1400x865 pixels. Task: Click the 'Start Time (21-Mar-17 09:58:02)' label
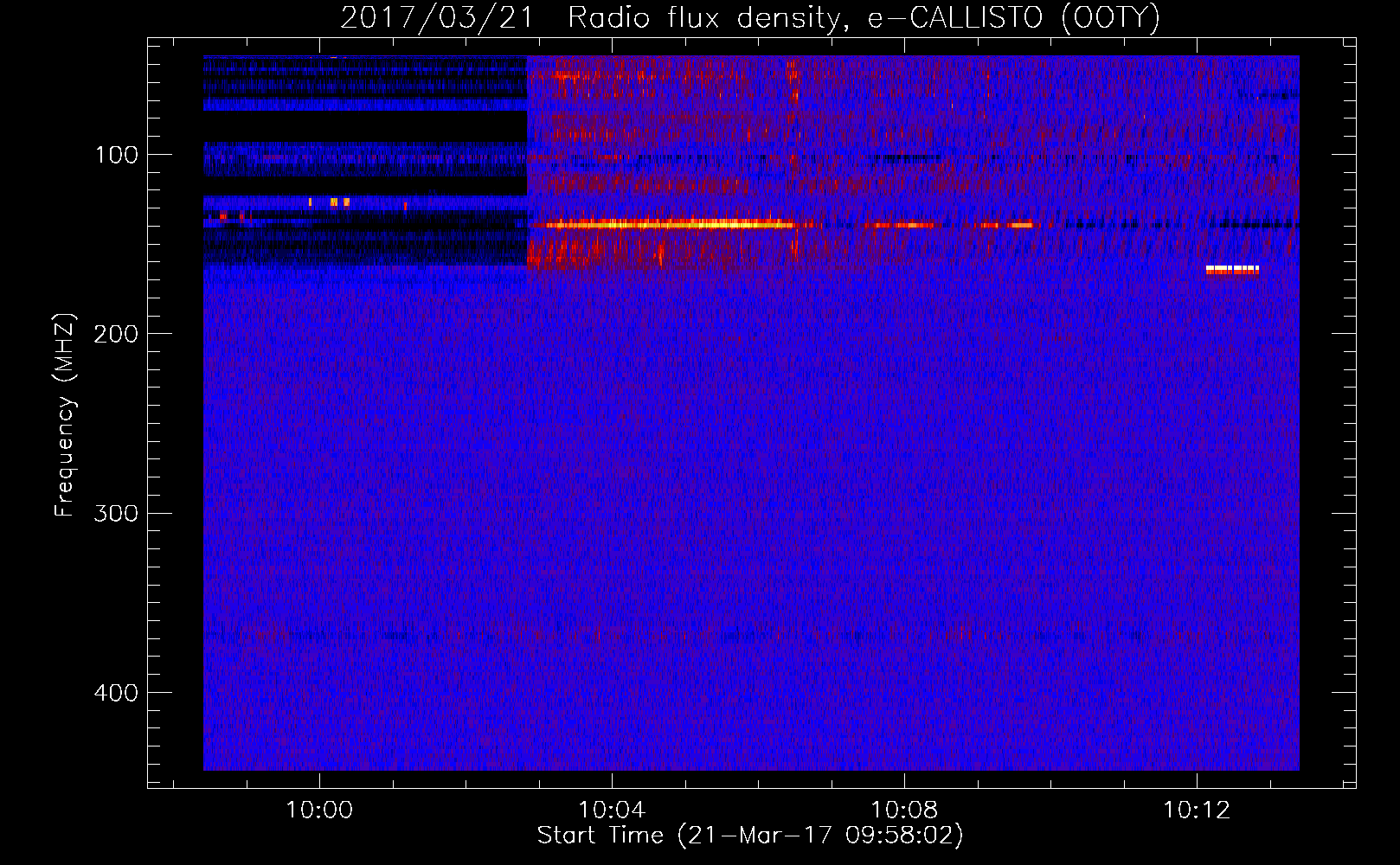[750, 836]
